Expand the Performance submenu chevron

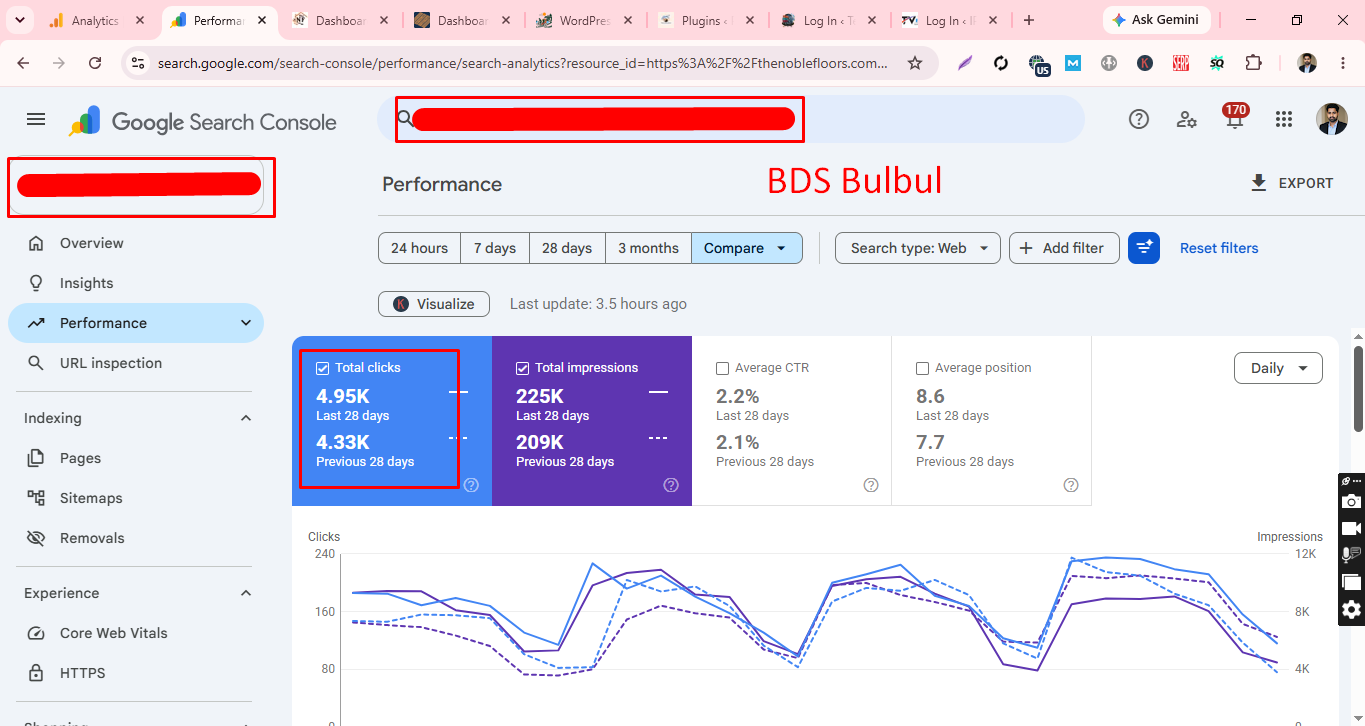[x=246, y=323]
